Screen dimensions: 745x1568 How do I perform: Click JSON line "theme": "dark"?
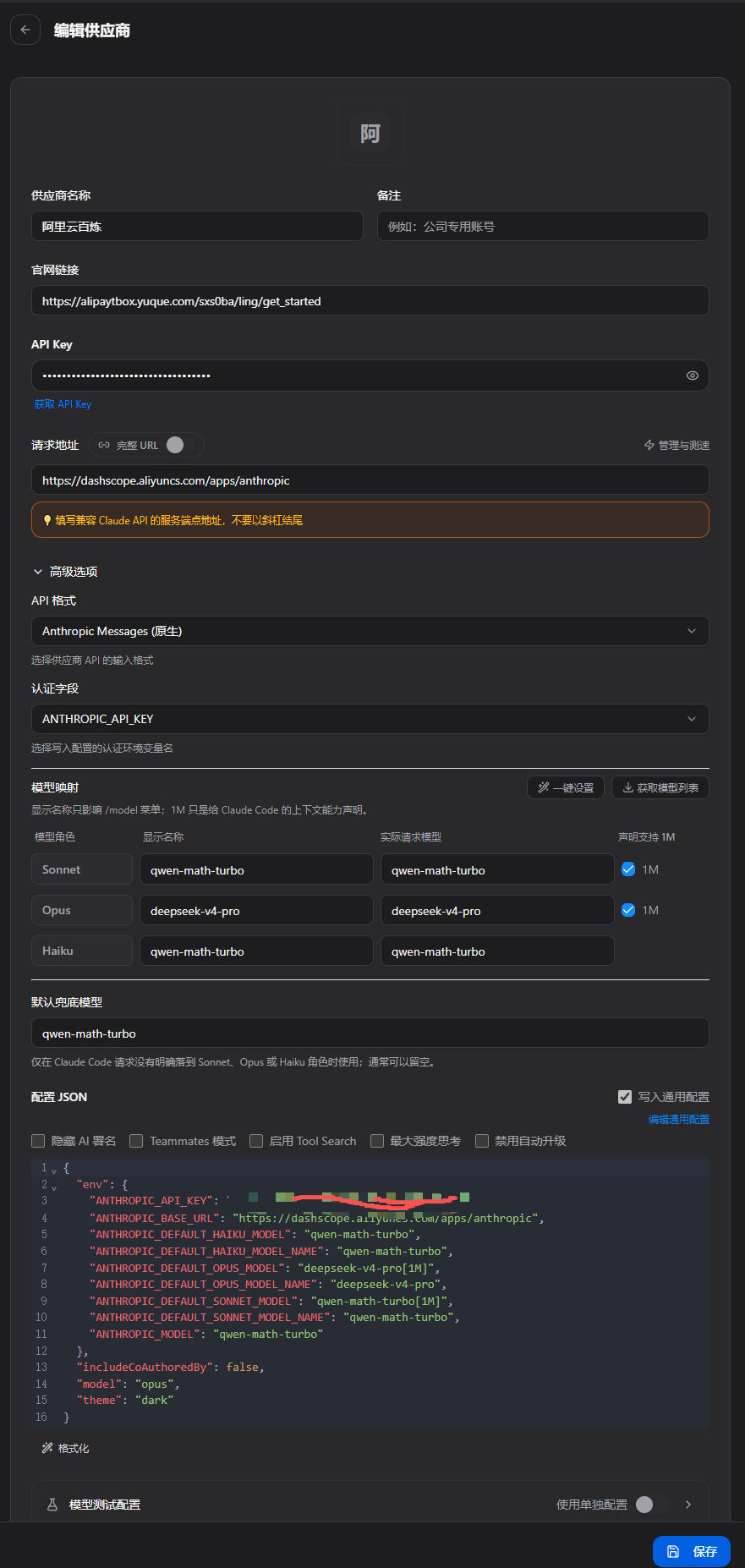(x=124, y=1400)
